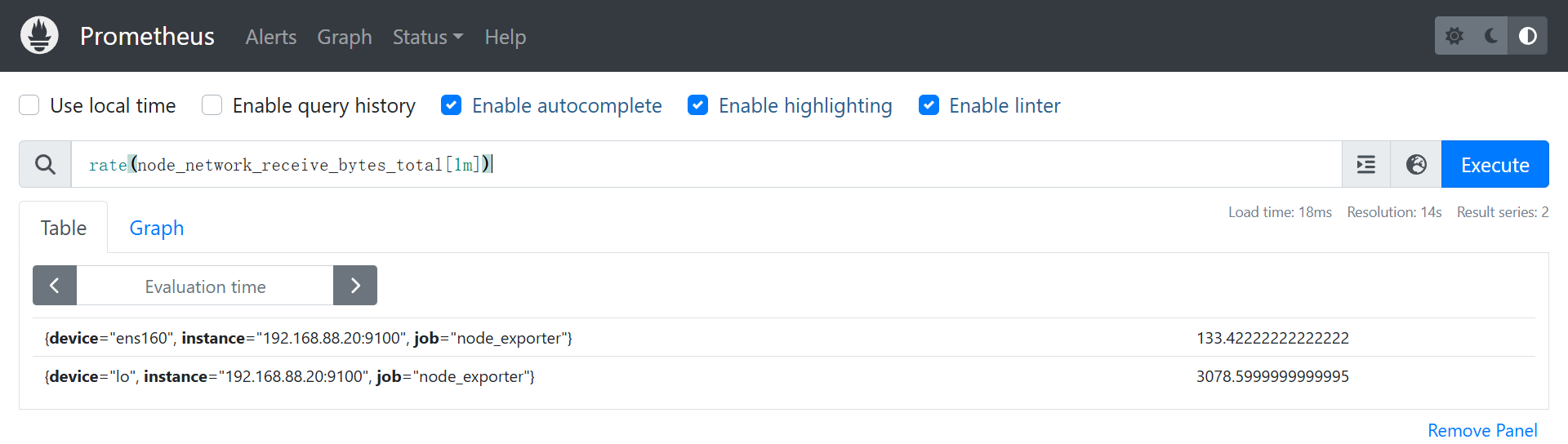Switch to the Graph panel tab

(157, 229)
